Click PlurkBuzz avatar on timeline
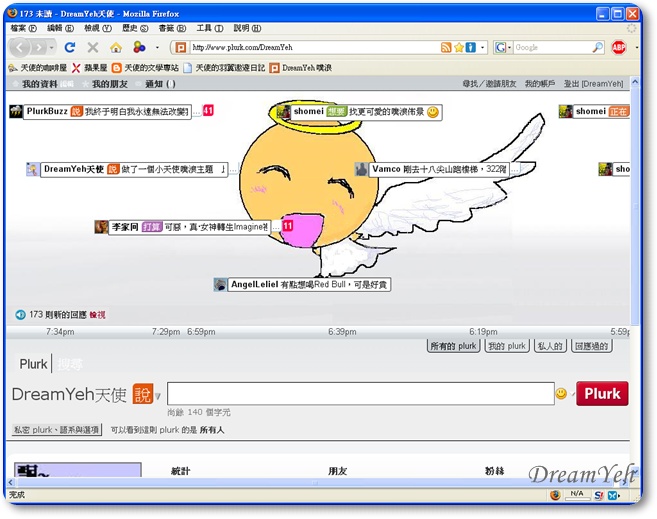Screen dimensions: 657x519 [16, 111]
